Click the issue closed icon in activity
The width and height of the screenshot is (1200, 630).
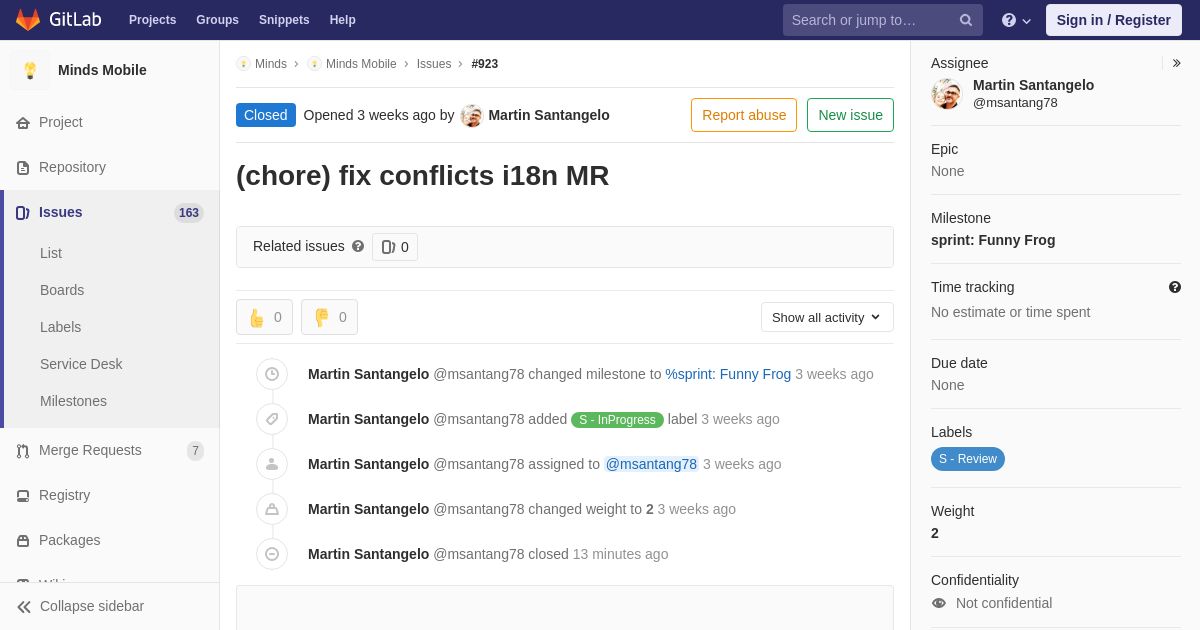point(272,554)
